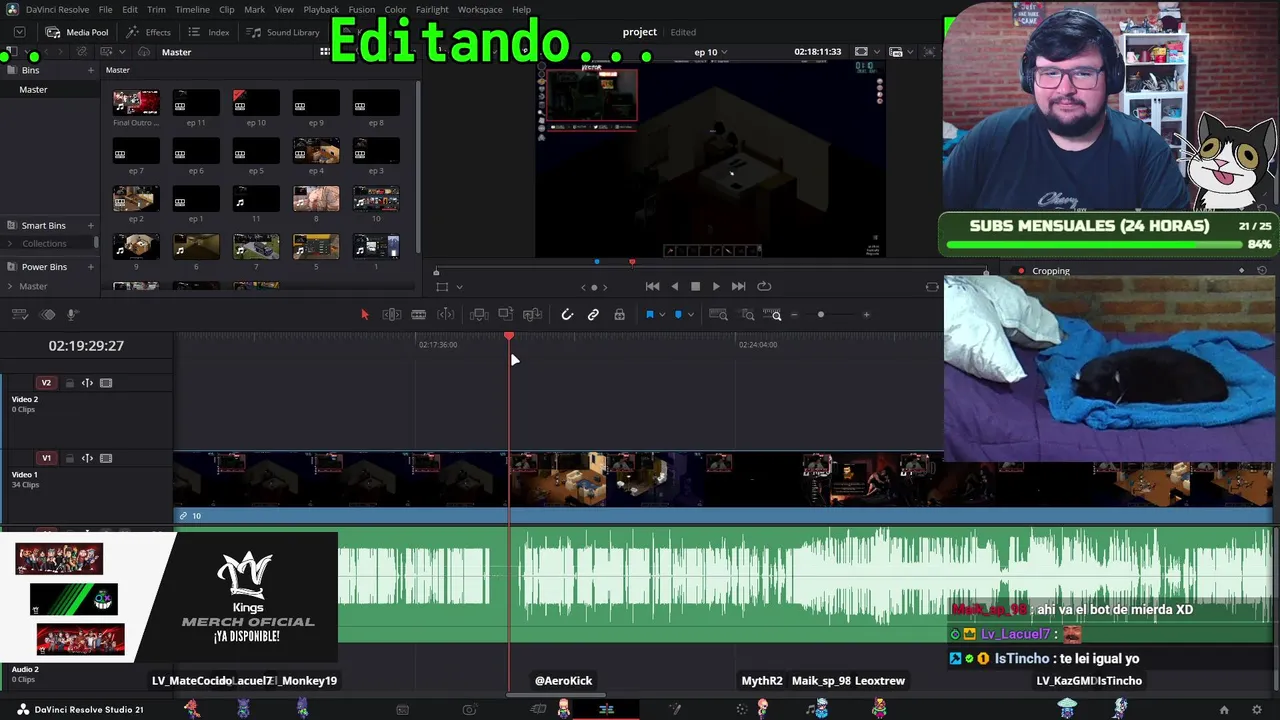Add a blue marker to the timeline
This screenshot has height=720, width=1280.
point(678,315)
